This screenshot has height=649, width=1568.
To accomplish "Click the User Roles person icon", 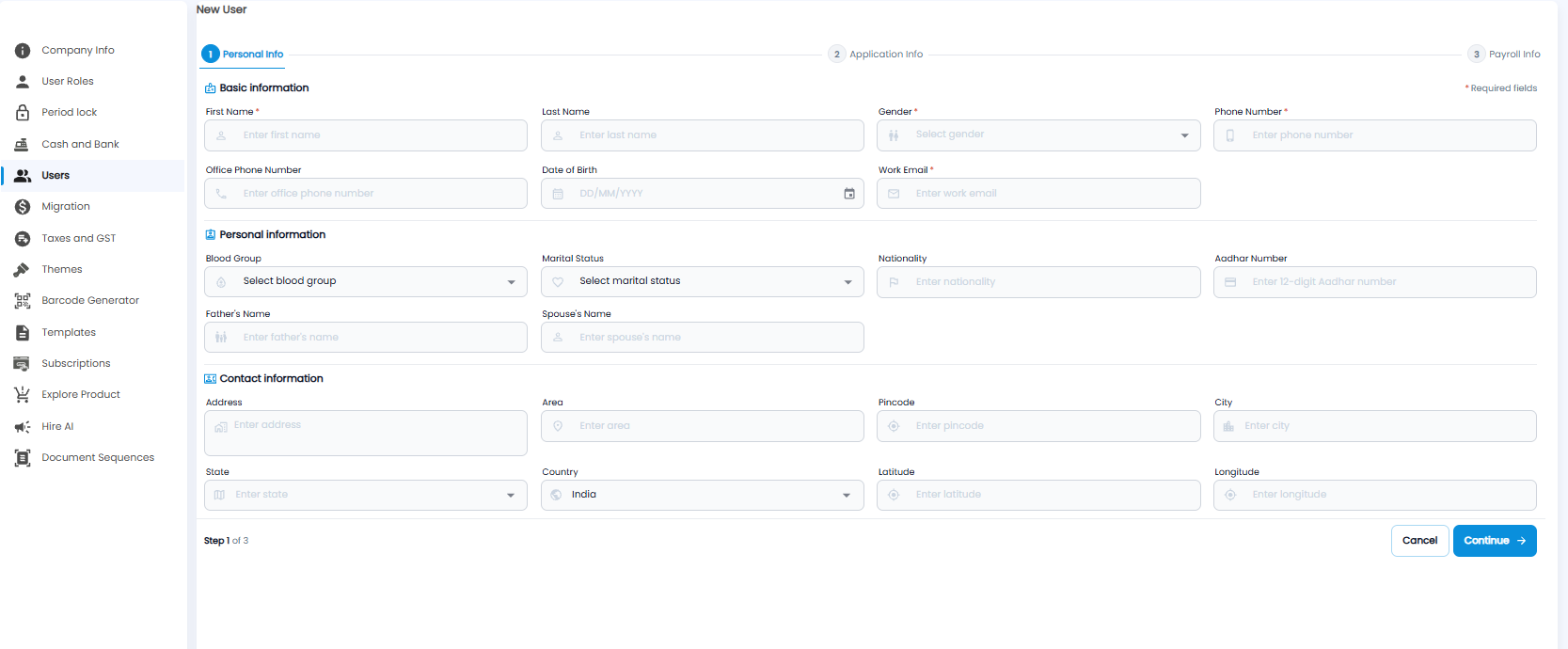I will click(x=23, y=82).
